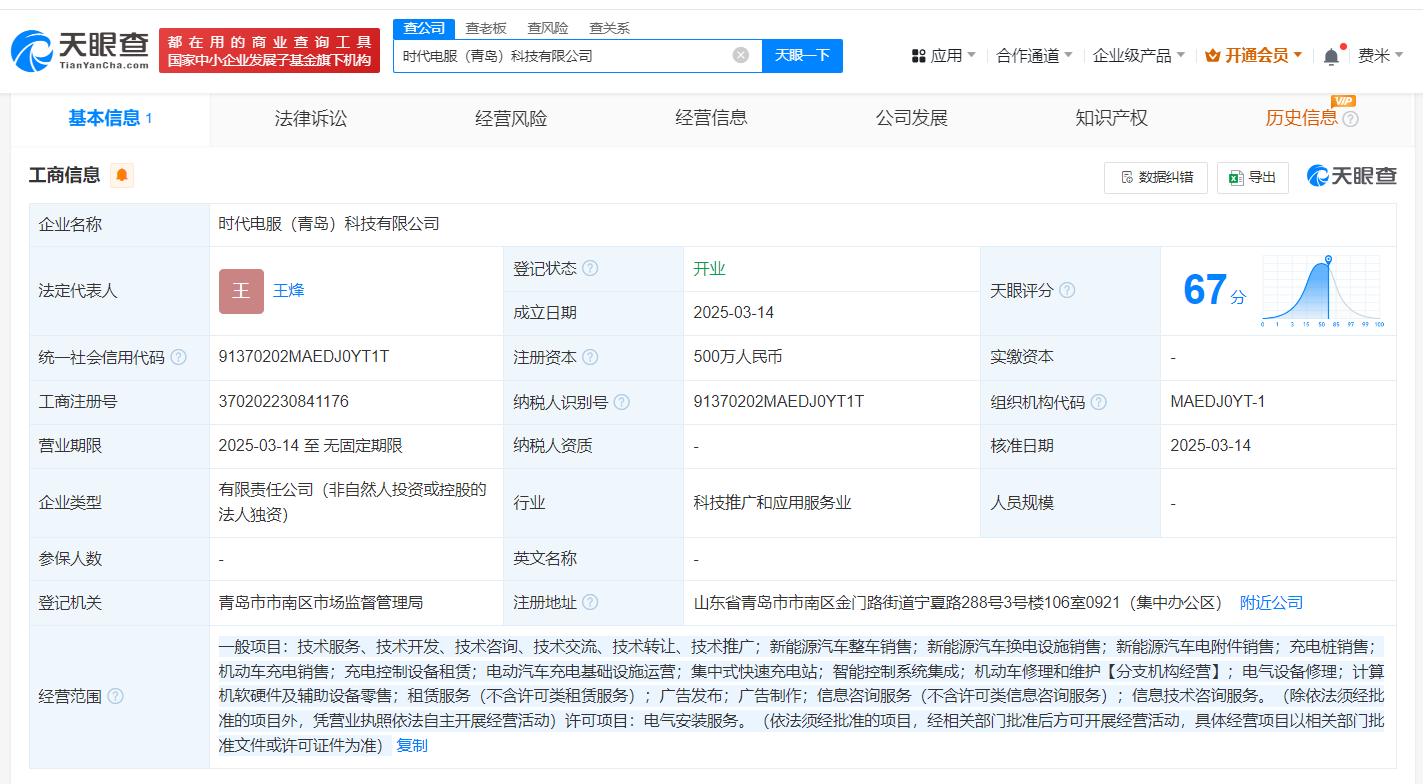Switch to the 经营风险 tab
The width and height of the screenshot is (1423, 784).
511,119
